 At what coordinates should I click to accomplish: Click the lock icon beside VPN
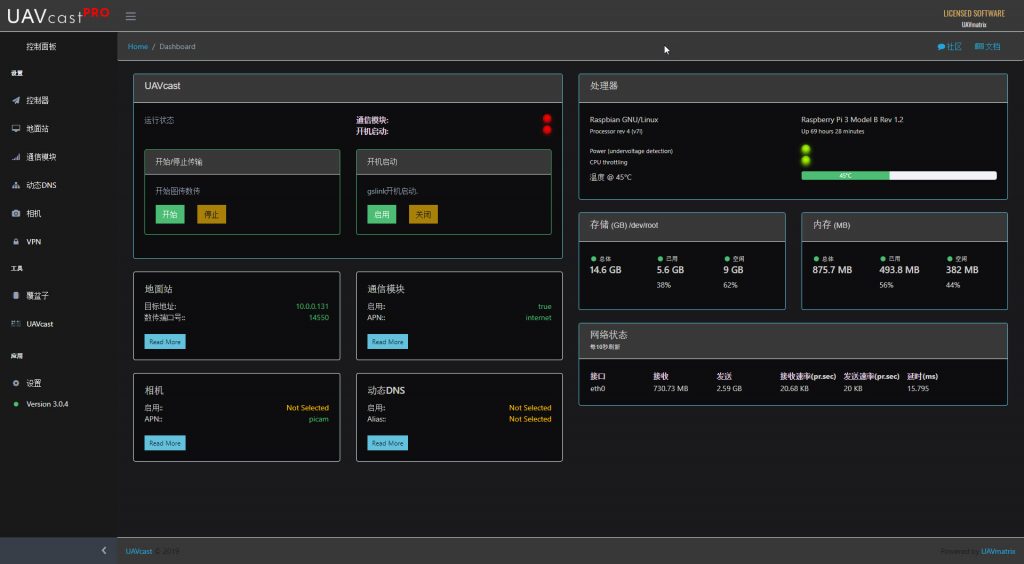(x=16, y=242)
